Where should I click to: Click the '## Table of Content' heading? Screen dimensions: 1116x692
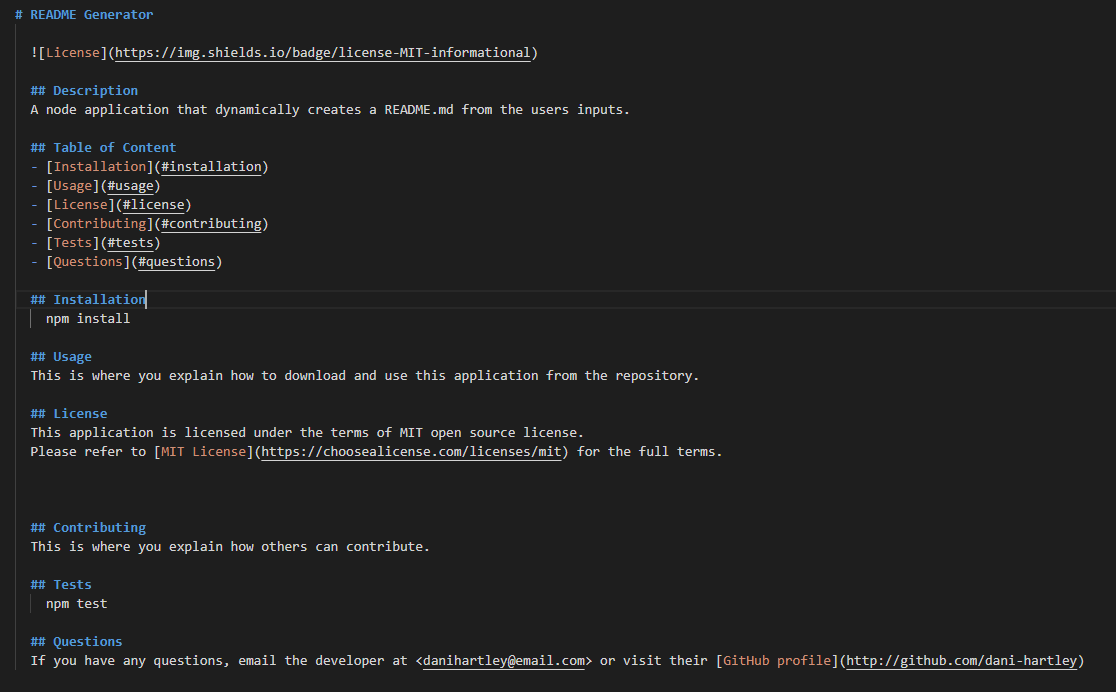coord(103,147)
